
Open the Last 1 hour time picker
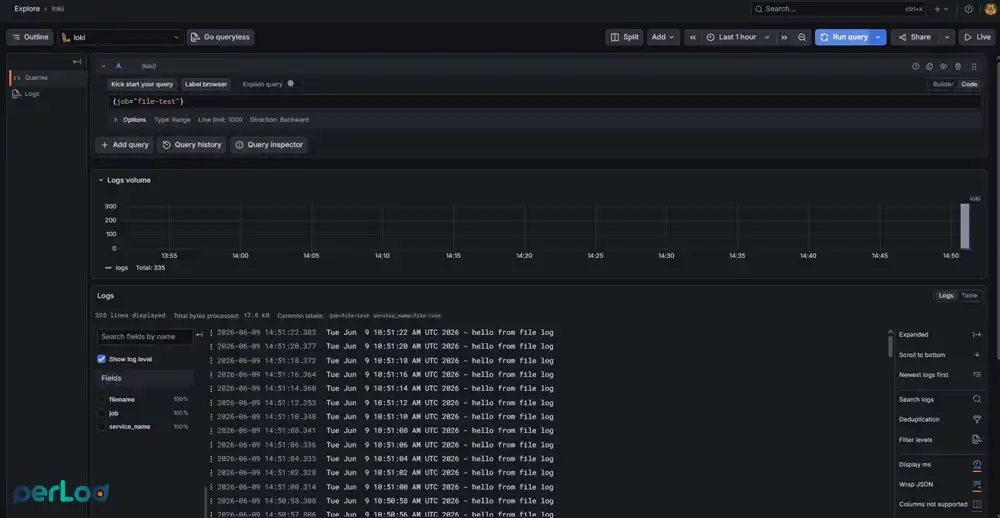coord(739,37)
